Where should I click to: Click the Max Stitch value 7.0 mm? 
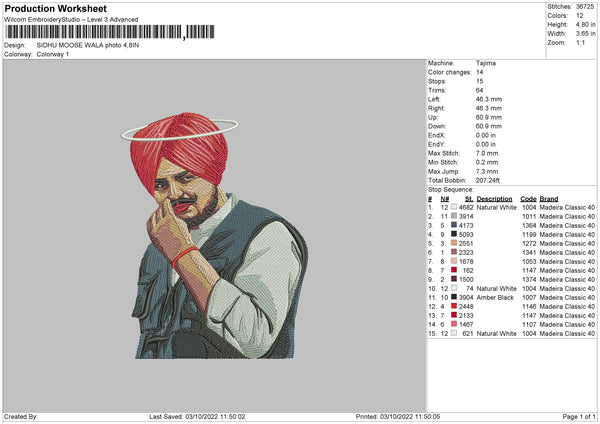(x=487, y=153)
